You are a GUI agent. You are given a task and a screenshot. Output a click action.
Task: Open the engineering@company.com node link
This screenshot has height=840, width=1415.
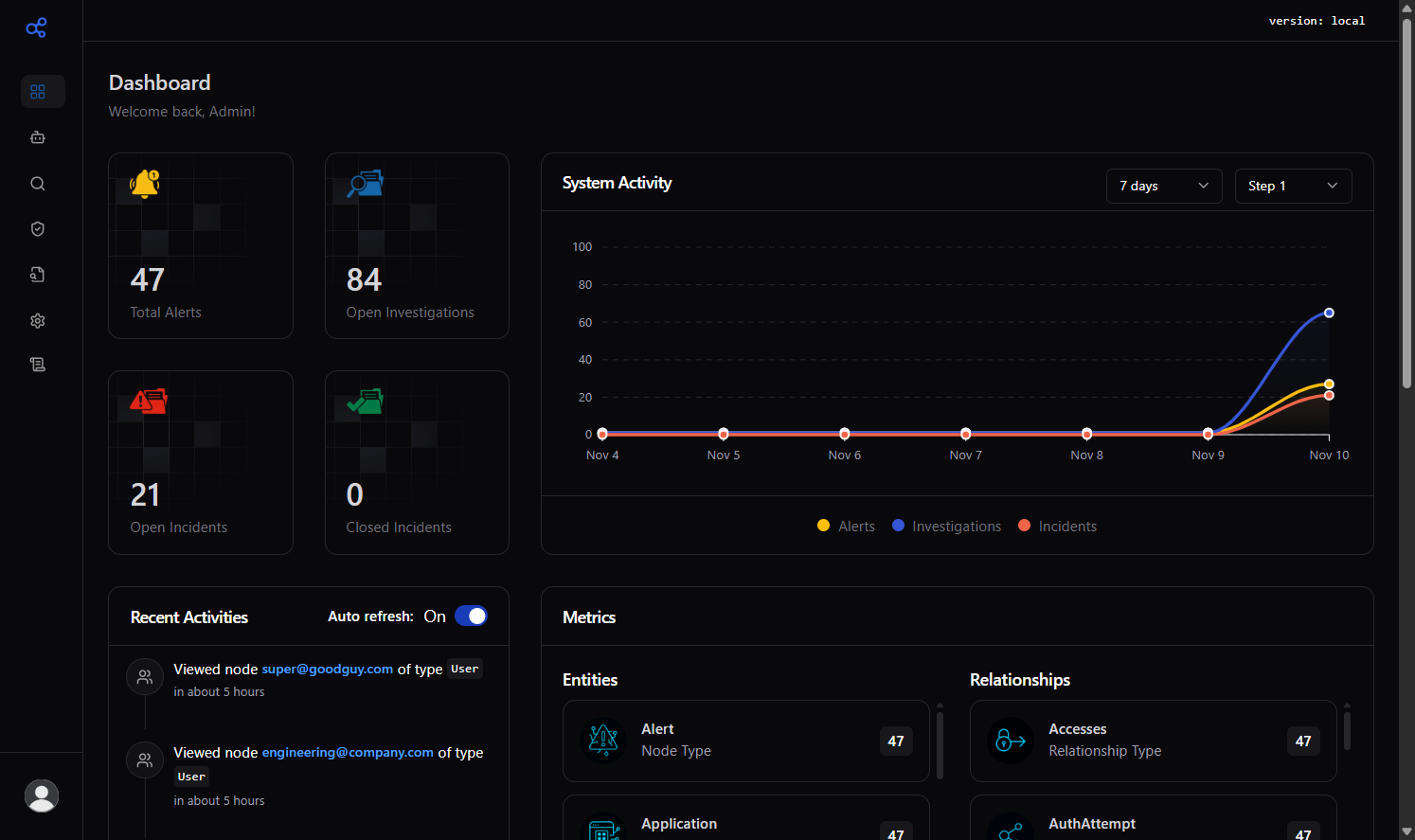[348, 752]
